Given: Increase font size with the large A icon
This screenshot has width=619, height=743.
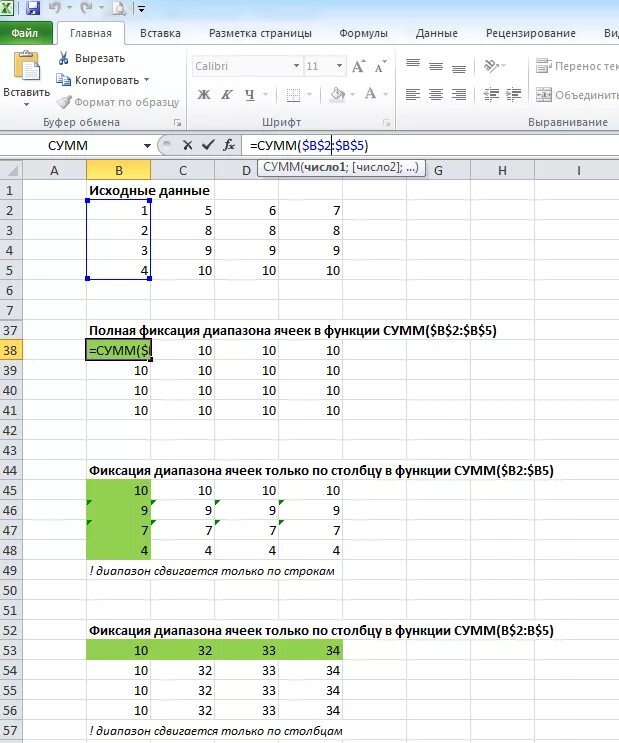Looking at the screenshot, I should 359,66.
